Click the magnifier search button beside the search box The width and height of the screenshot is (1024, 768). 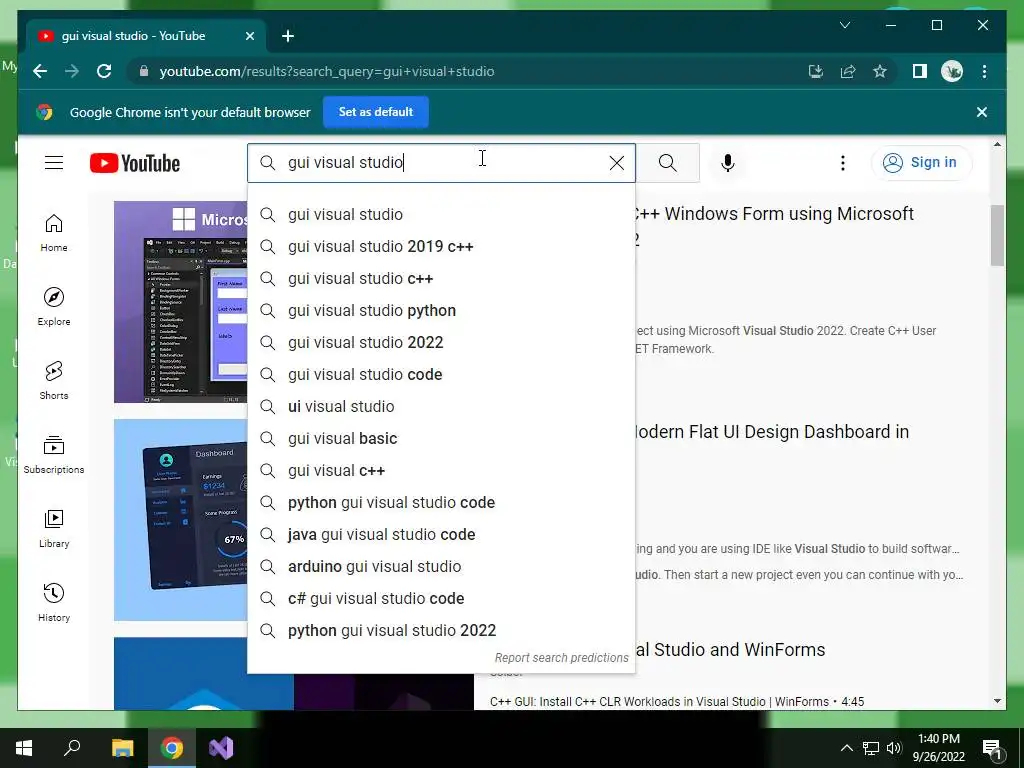point(667,163)
